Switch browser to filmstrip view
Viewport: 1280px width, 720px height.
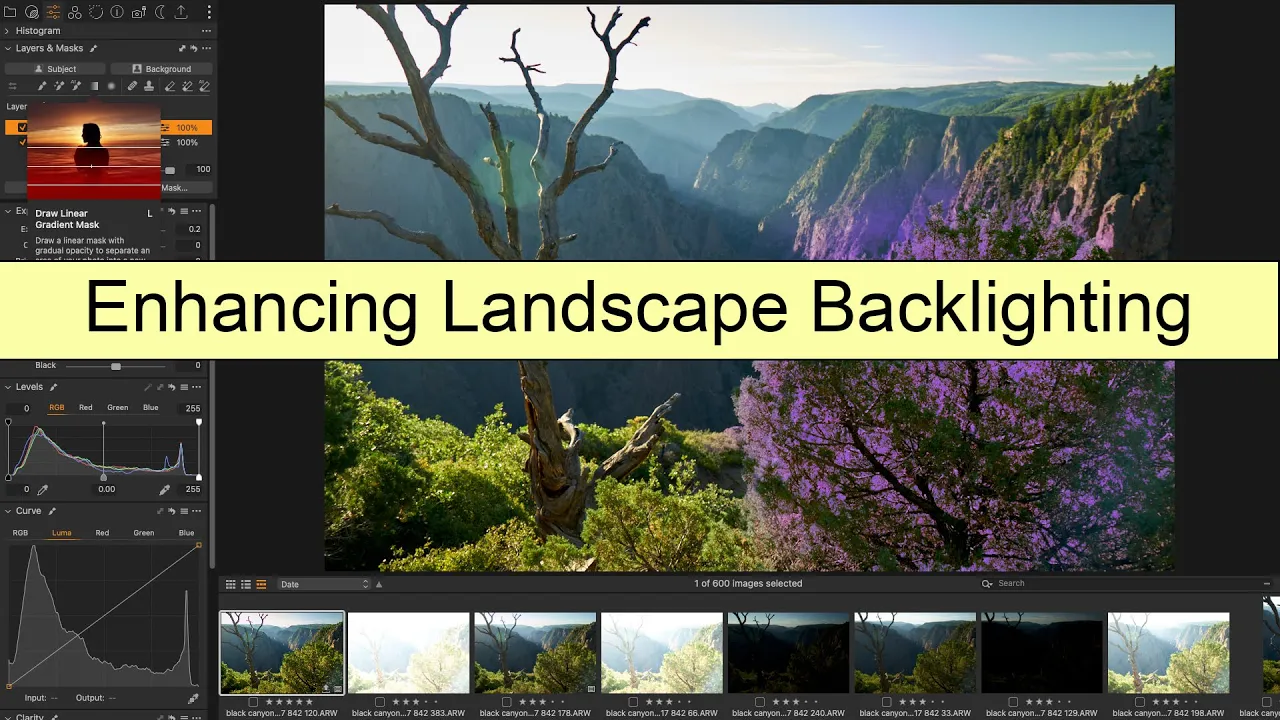(x=261, y=584)
